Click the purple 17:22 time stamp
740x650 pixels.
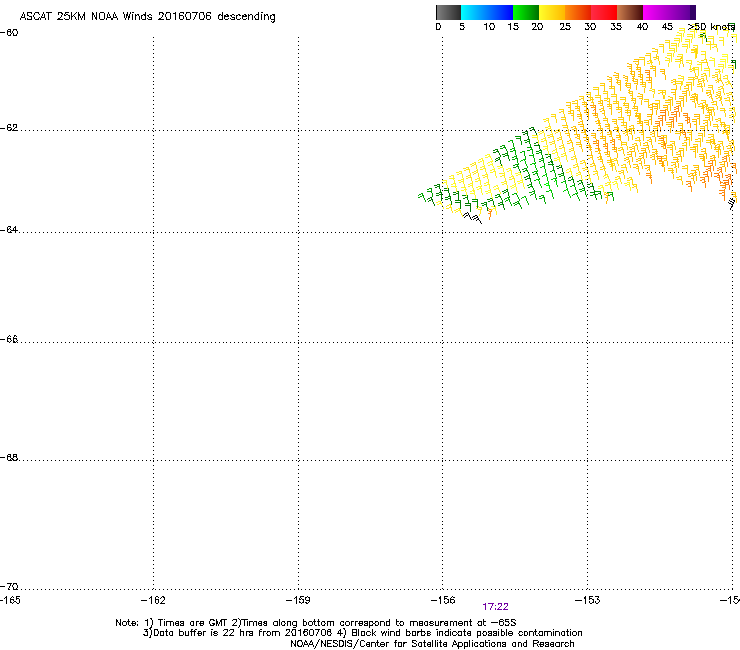496,607
